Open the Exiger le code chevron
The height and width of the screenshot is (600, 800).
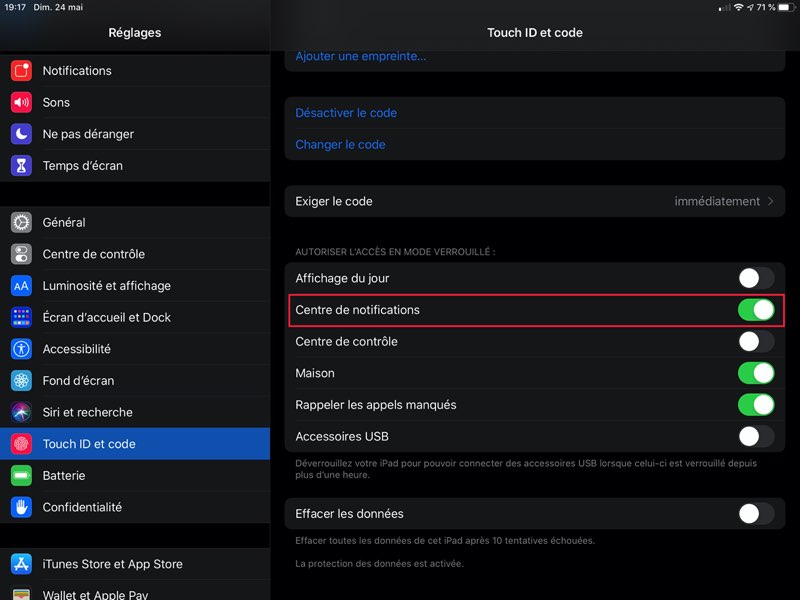tap(770, 201)
